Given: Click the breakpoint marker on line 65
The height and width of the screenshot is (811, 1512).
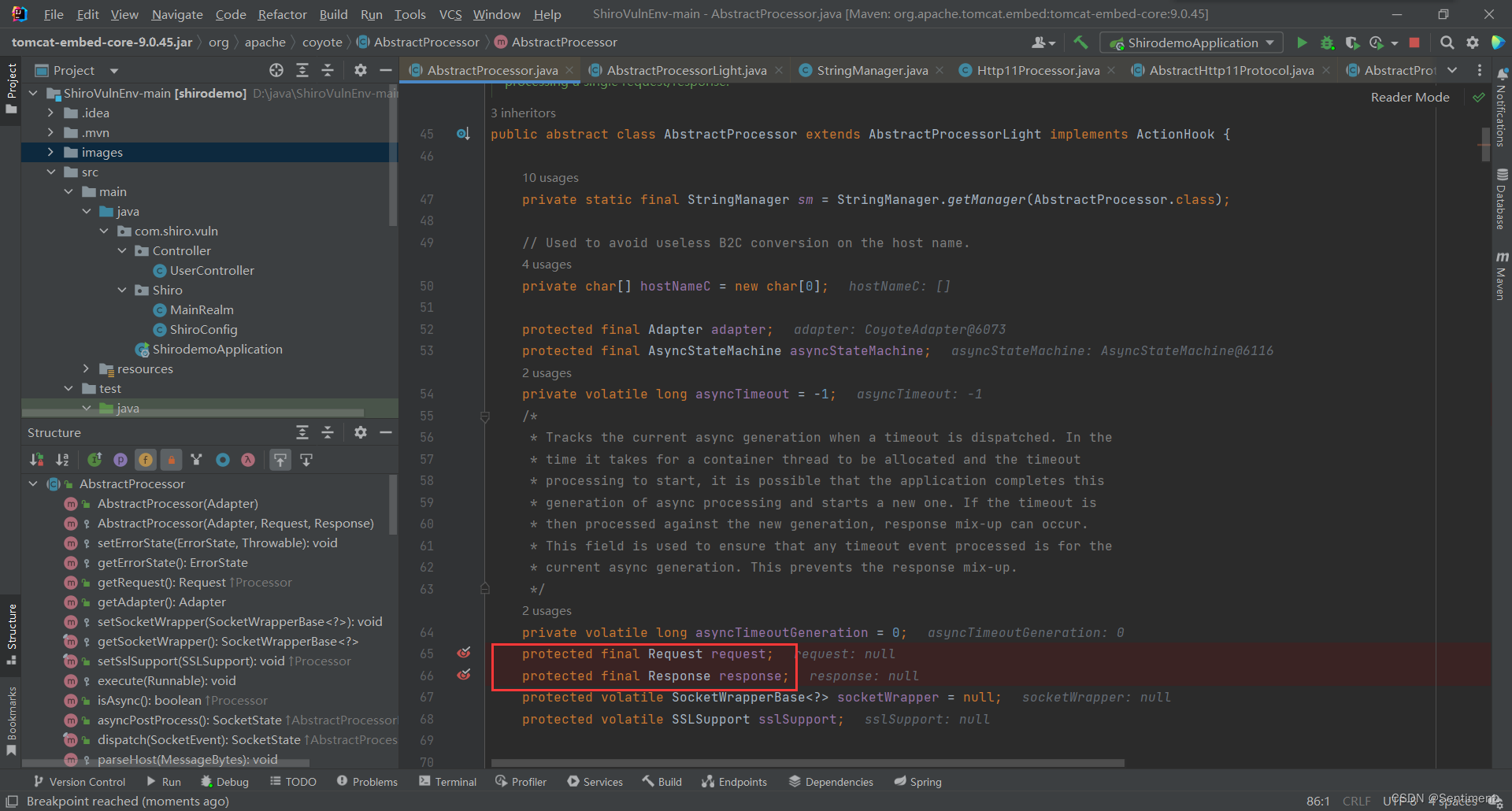Looking at the screenshot, I should point(464,654).
